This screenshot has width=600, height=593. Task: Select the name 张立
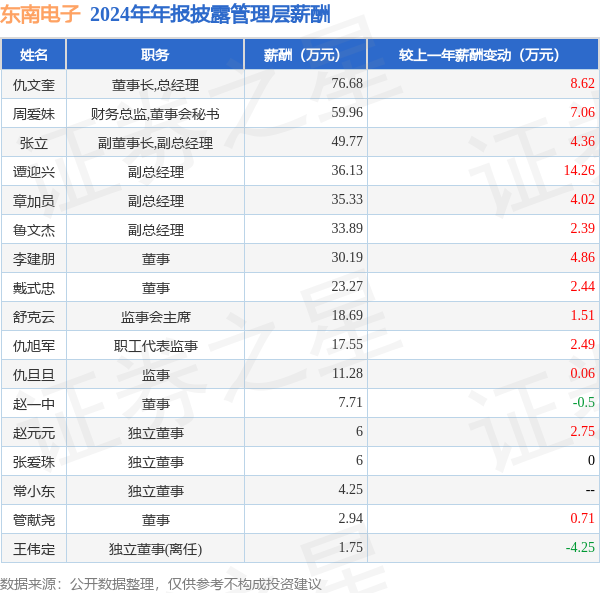(34, 143)
